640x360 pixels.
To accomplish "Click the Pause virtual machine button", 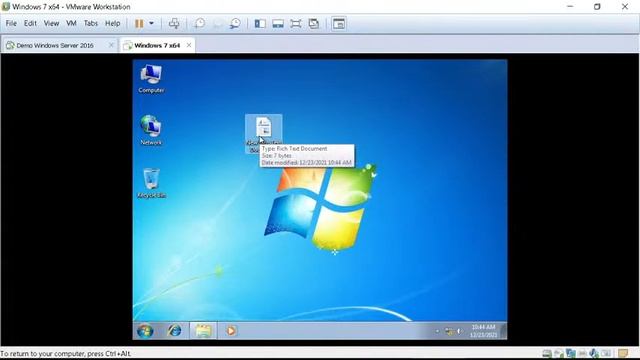I will (x=139, y=24).
